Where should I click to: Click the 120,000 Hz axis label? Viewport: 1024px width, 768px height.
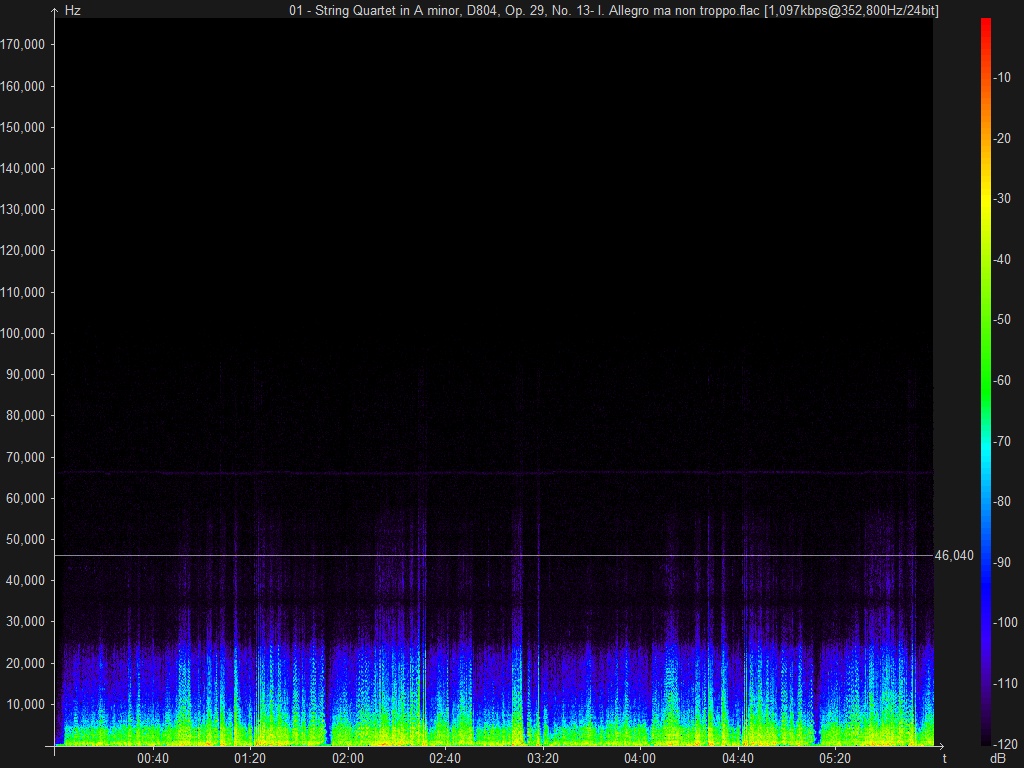point(23,251)
